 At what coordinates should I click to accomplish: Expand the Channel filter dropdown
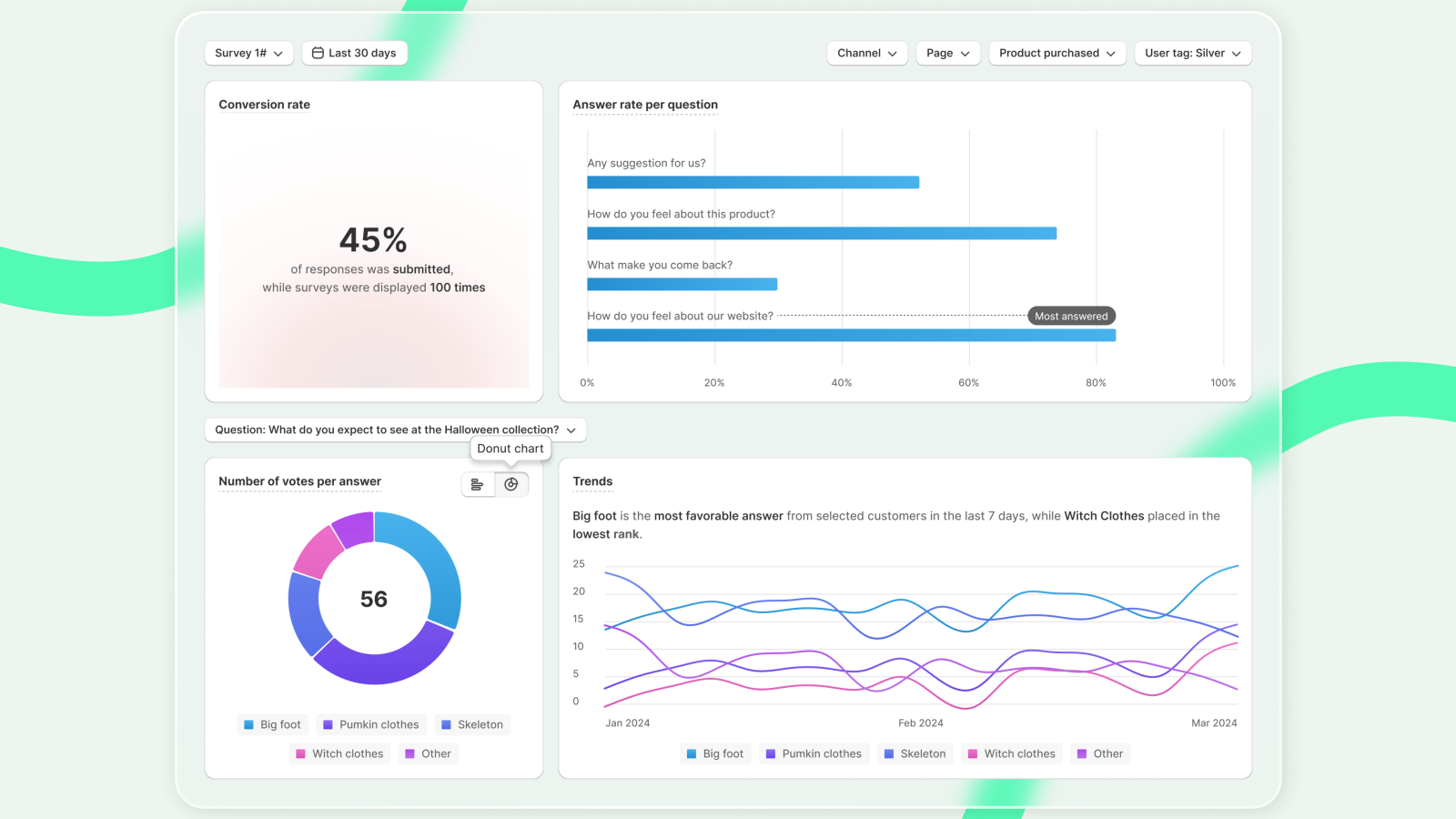(x=867, y=53)
